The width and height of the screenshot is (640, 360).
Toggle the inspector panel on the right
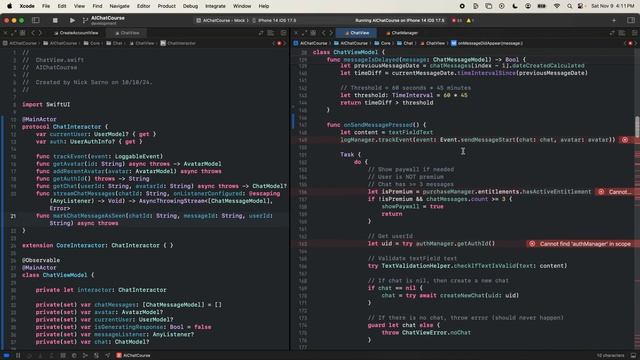point(631,20)
